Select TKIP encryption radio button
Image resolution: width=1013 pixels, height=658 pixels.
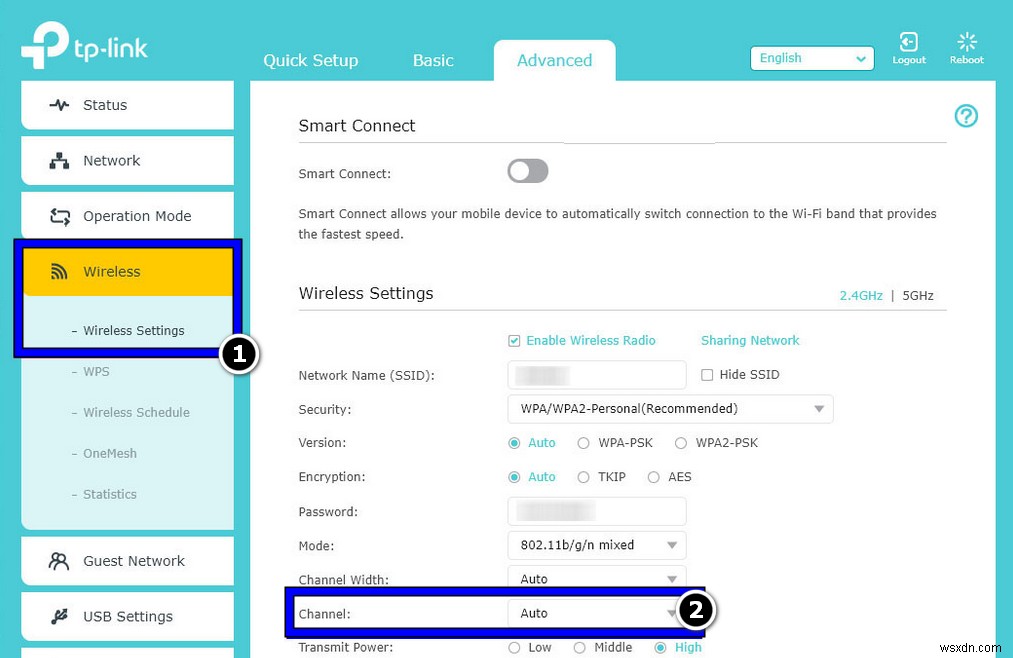click(583, 477)
